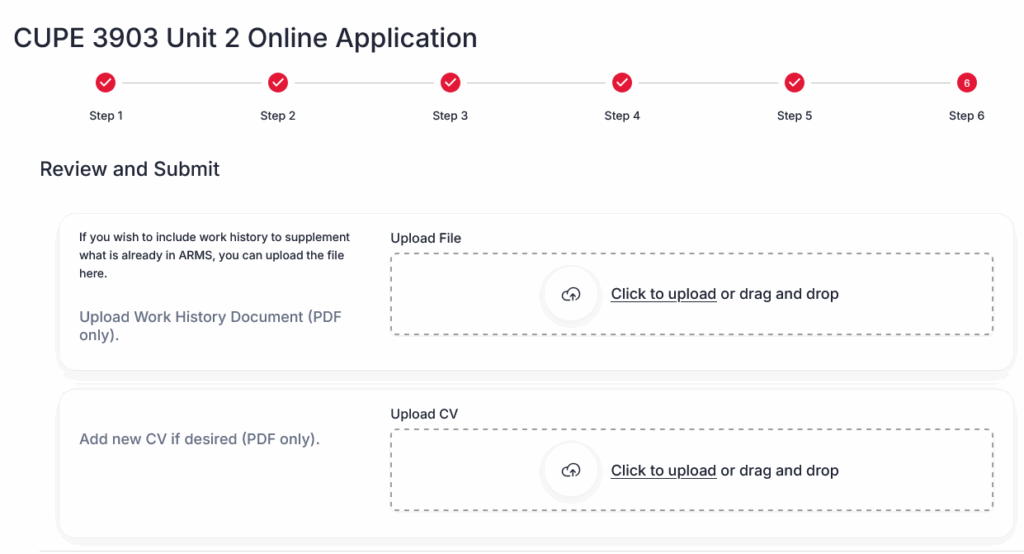Click the ARMS work history instruction paragraph
This screenshot has width=1024, height=554.
click(x=214, y=255)
